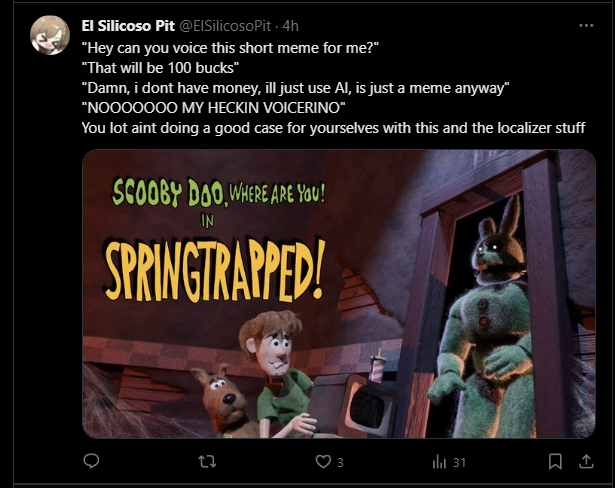Click the share upload arrow icon
The width and height of the screenshot is (615, 488).
click(x=586, y=461)
